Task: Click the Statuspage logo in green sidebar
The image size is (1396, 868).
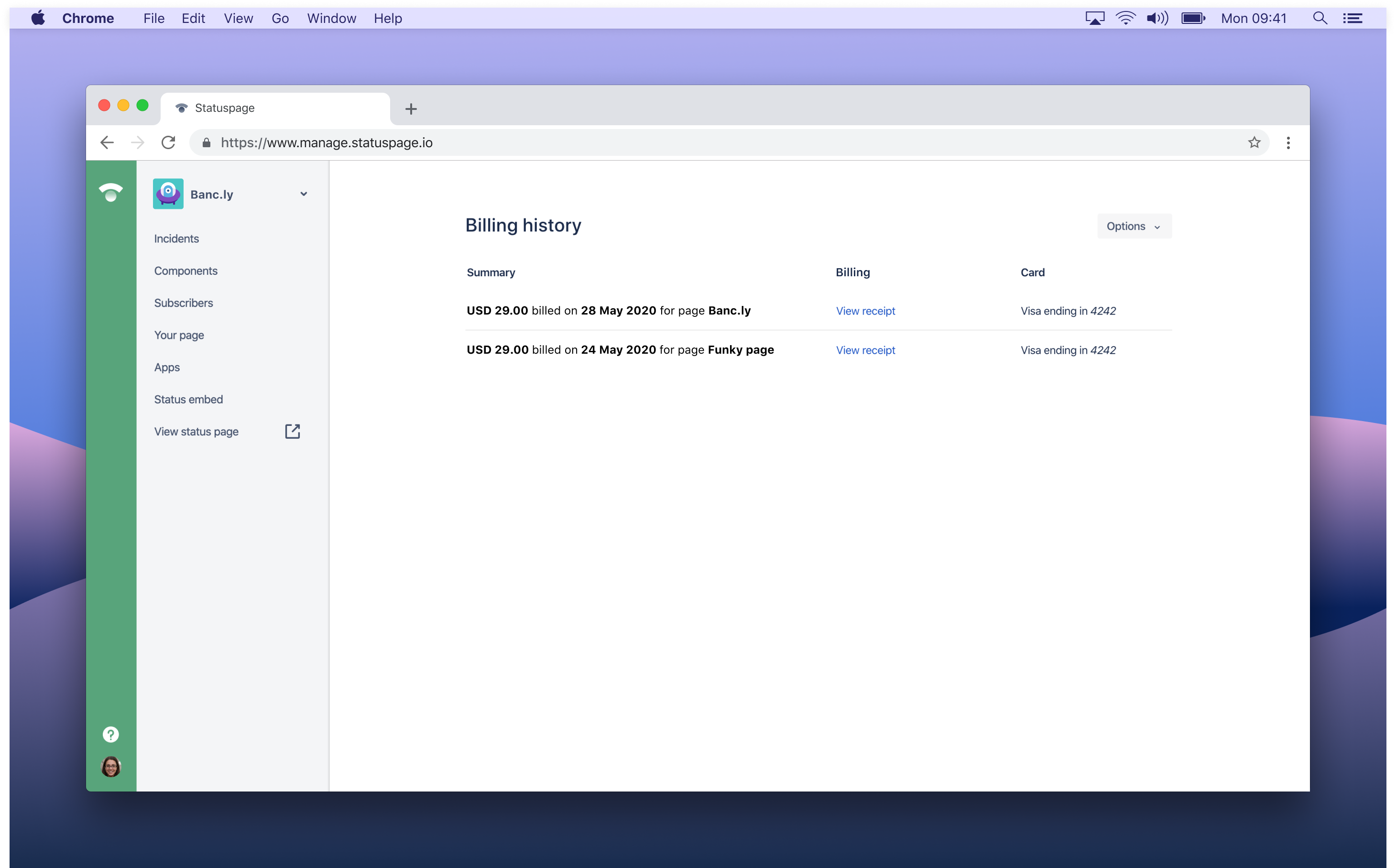Action: pos(111,192)
